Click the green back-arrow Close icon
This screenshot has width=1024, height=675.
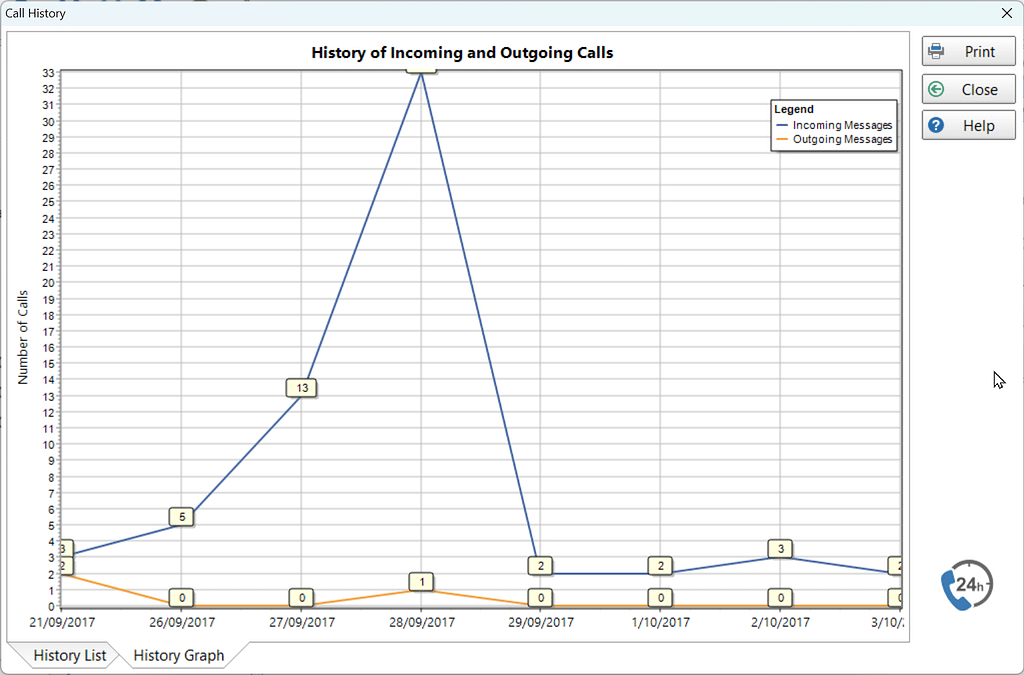[x=936, y=89]
